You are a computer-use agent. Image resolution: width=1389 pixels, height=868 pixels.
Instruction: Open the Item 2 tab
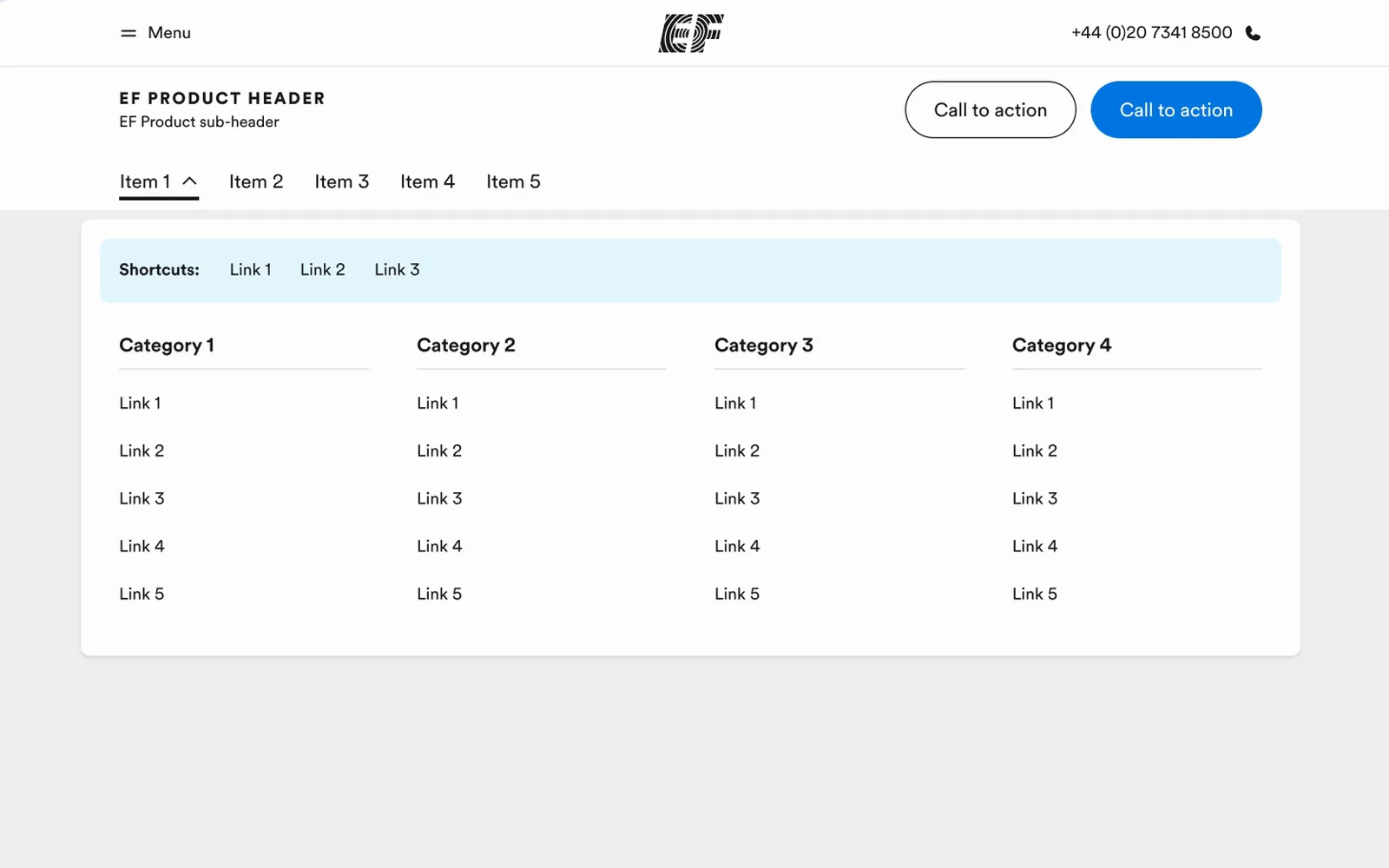pyautogui.click(x=256, y=181)
